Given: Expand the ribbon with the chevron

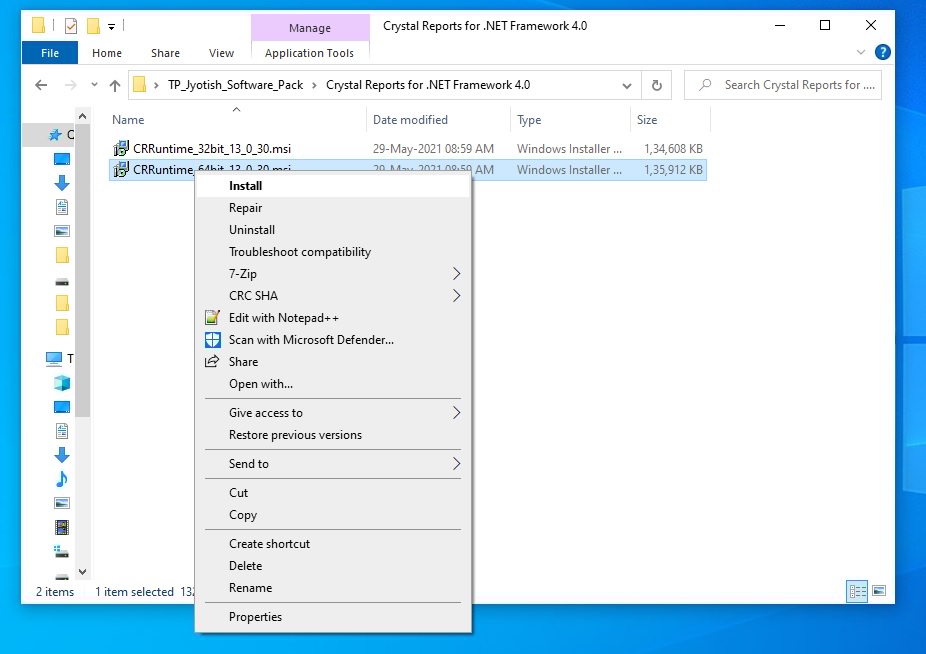Looking at the screenshot, I should [x=862, y=52].
